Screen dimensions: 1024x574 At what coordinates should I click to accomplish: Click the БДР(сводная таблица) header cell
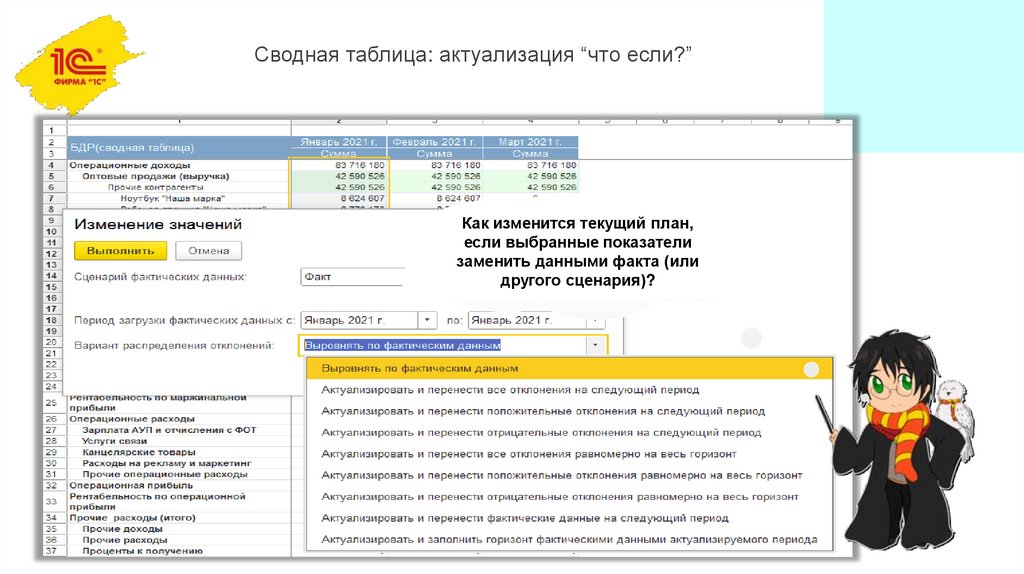178,148
